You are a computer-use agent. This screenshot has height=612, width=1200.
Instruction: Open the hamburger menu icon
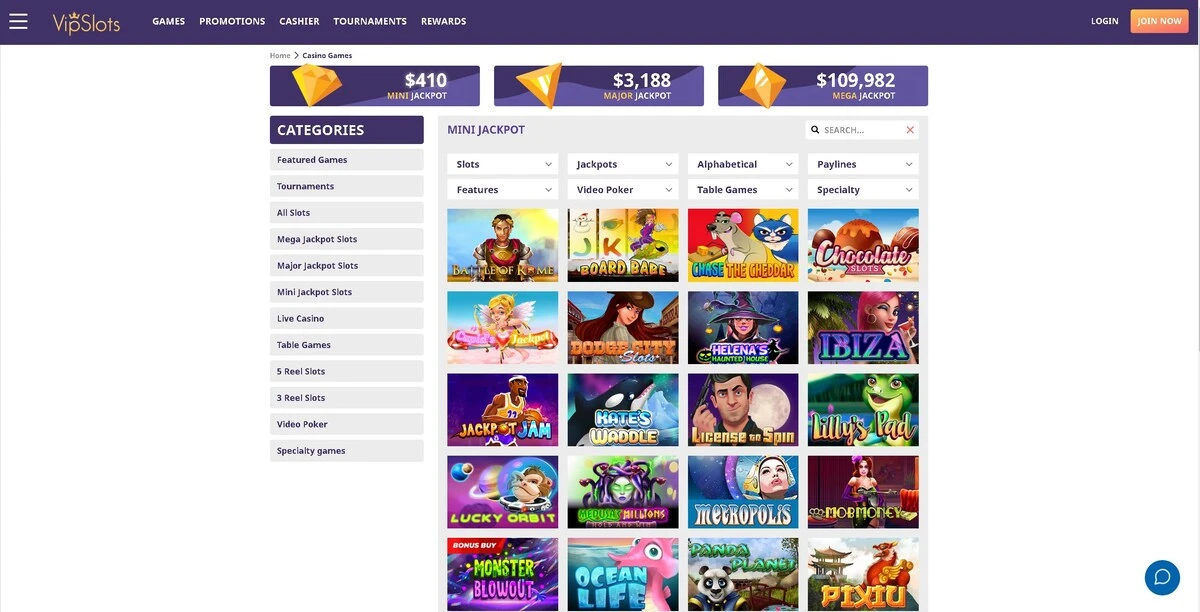[18, 21]
